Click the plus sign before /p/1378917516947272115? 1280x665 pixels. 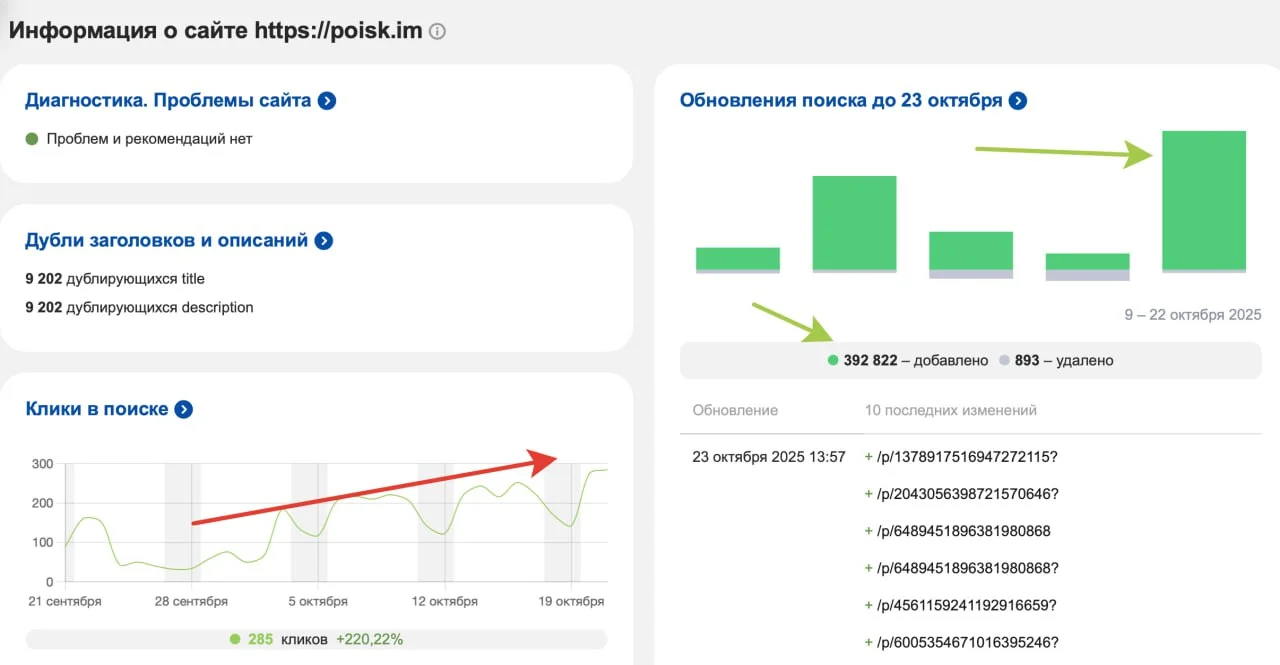tap(868, 457)
